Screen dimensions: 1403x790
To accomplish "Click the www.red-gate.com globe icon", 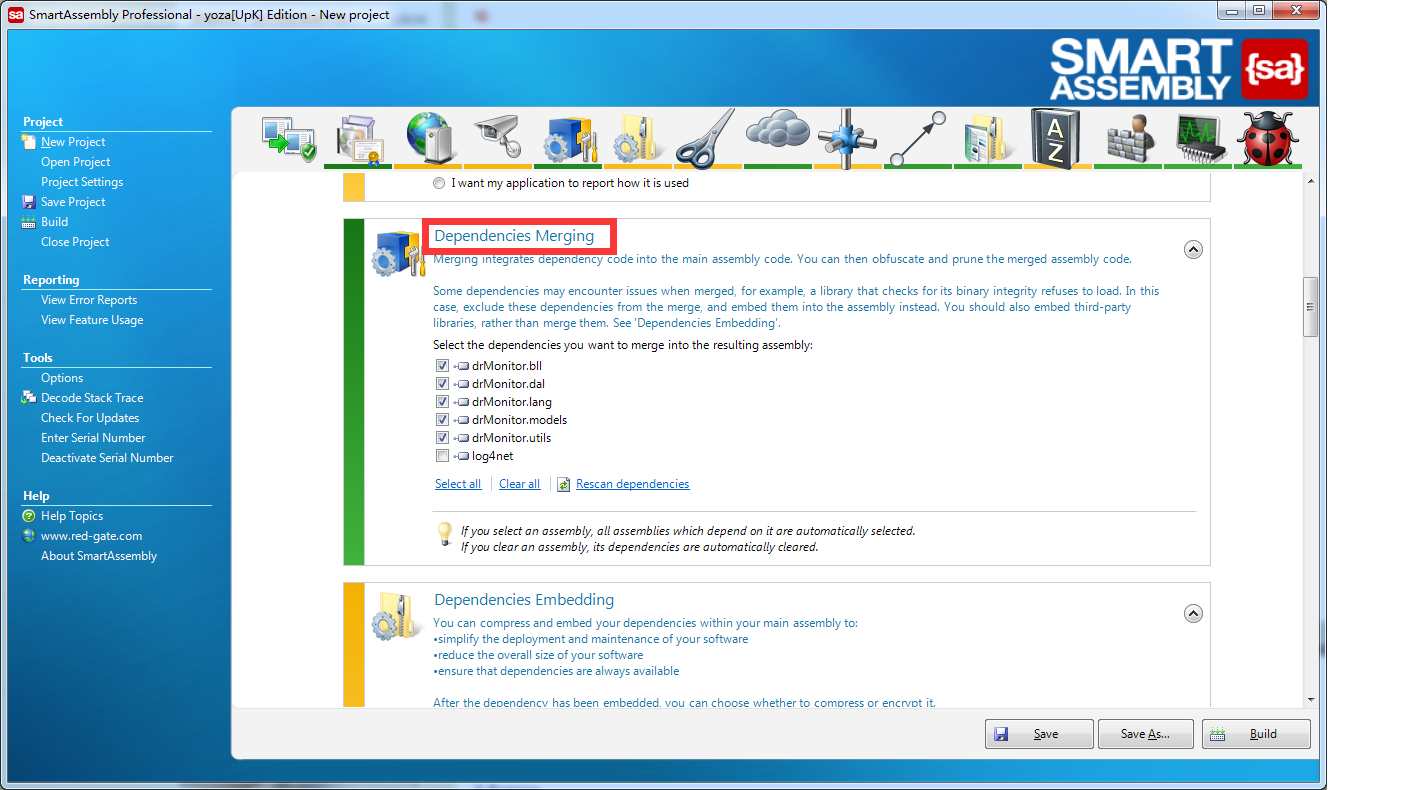I will click(x=29, y=536).
